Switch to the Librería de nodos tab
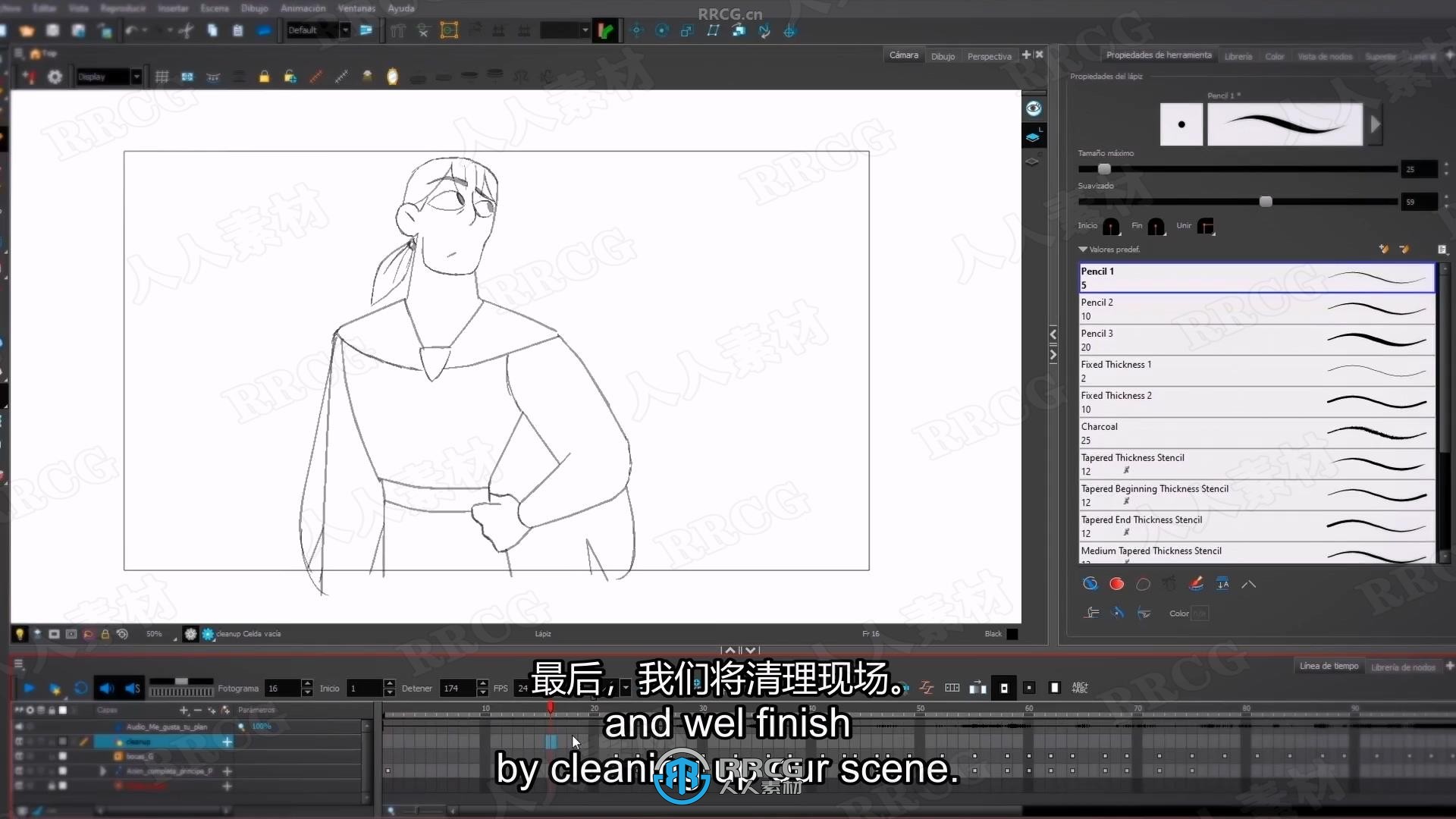The image size is (1456, 819). pyautogui.click(x=1403, y=667)
